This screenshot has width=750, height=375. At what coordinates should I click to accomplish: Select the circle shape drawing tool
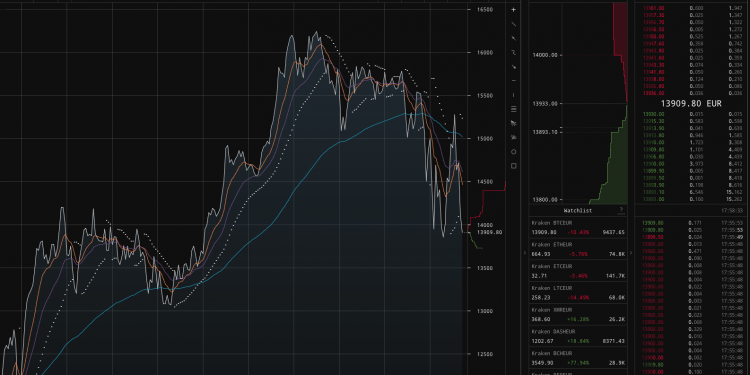tap(514, 152)
